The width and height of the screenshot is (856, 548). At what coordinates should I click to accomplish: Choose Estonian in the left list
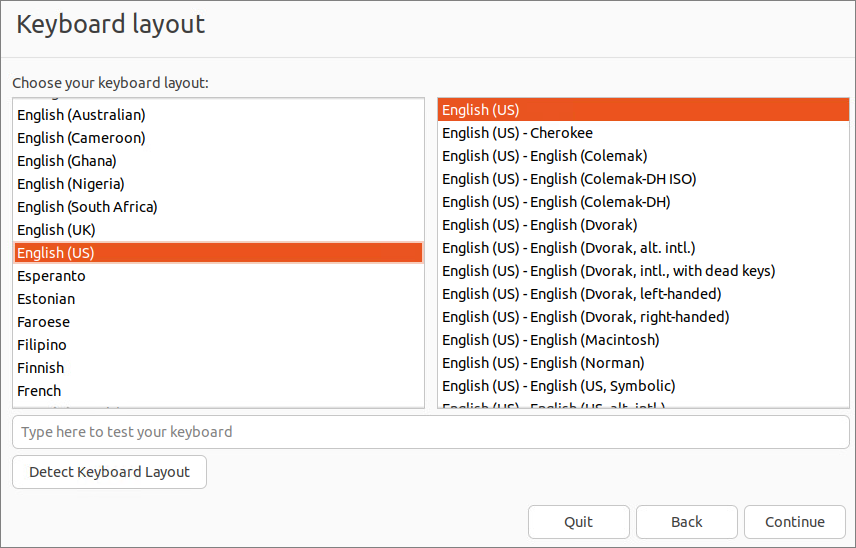(46, 299)
